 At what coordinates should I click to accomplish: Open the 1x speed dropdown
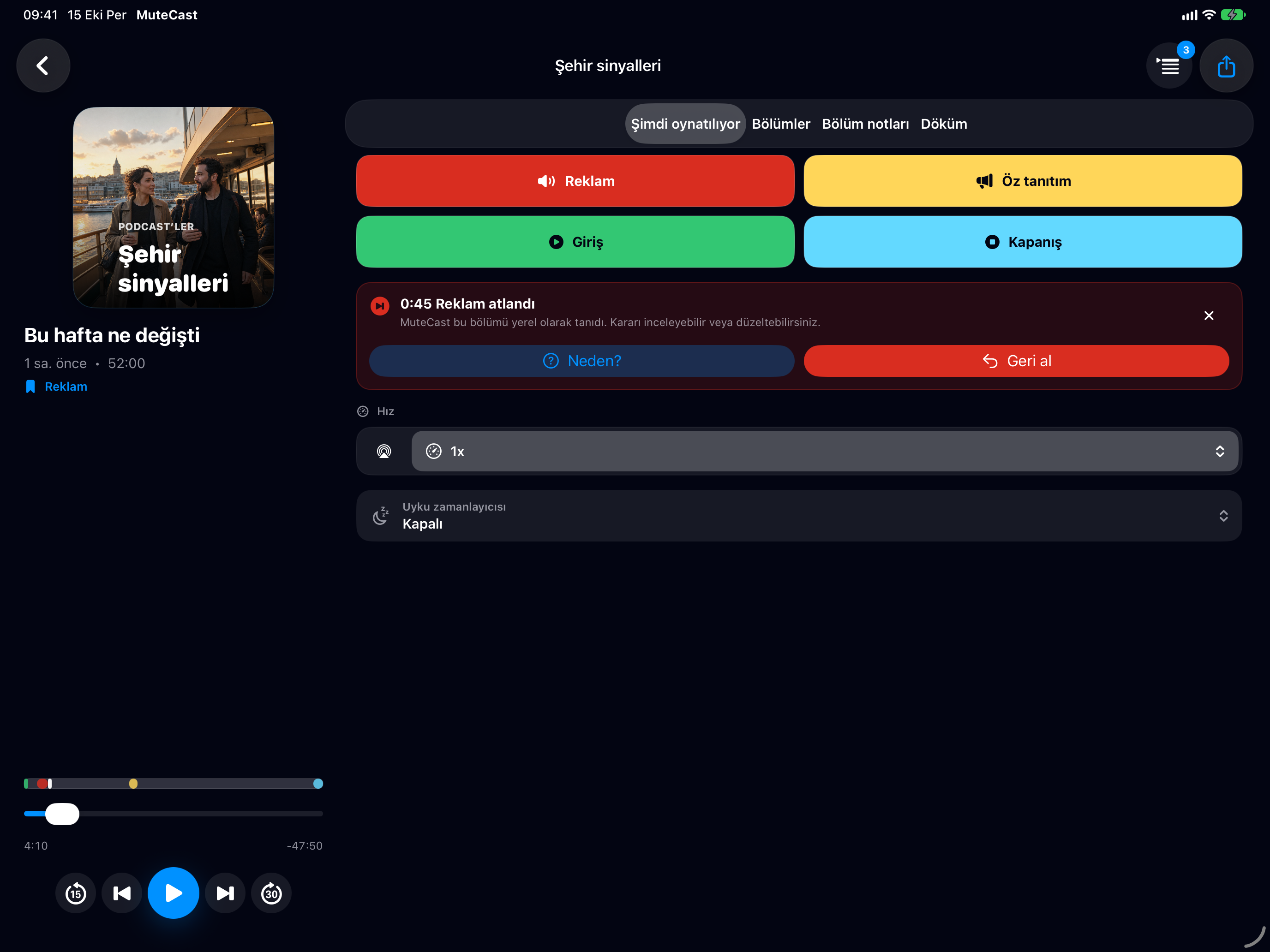coord(825,451)
